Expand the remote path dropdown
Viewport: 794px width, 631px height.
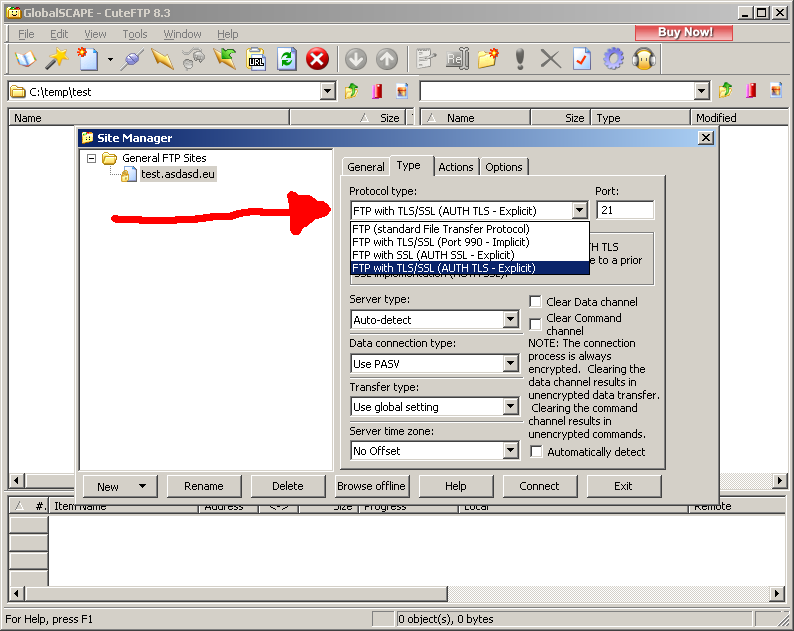(x=701, y=91)
